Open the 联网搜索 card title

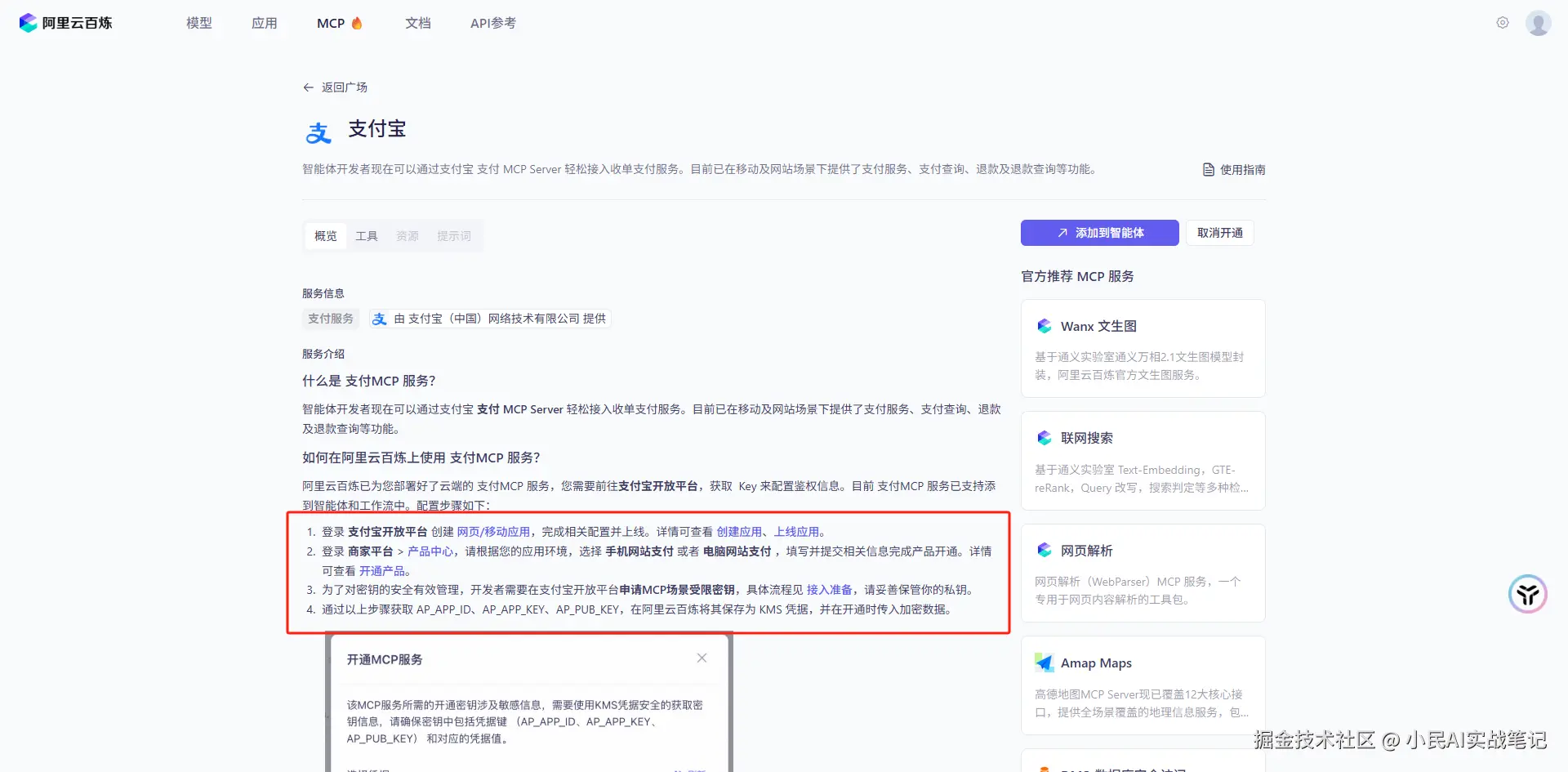coord(1087,438)
